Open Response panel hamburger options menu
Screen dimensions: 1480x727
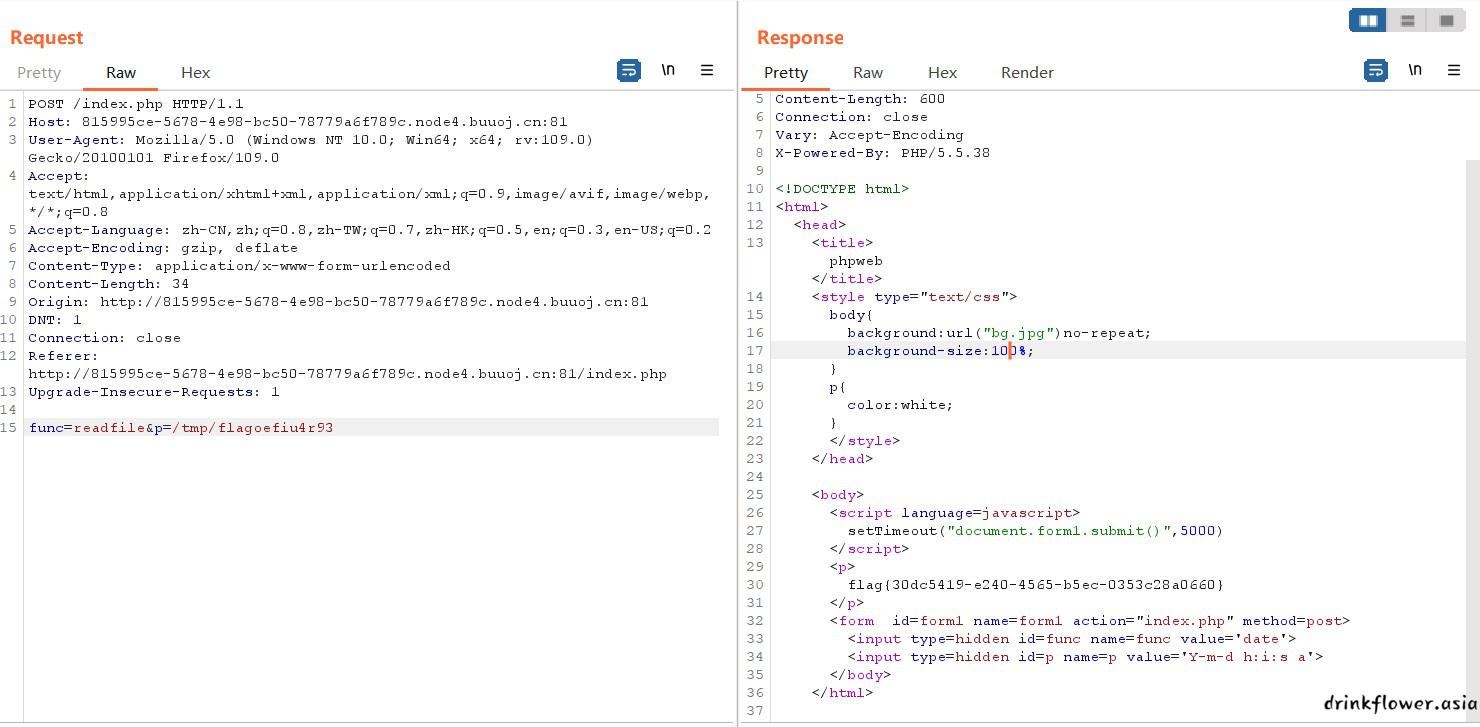point(1454,71)
